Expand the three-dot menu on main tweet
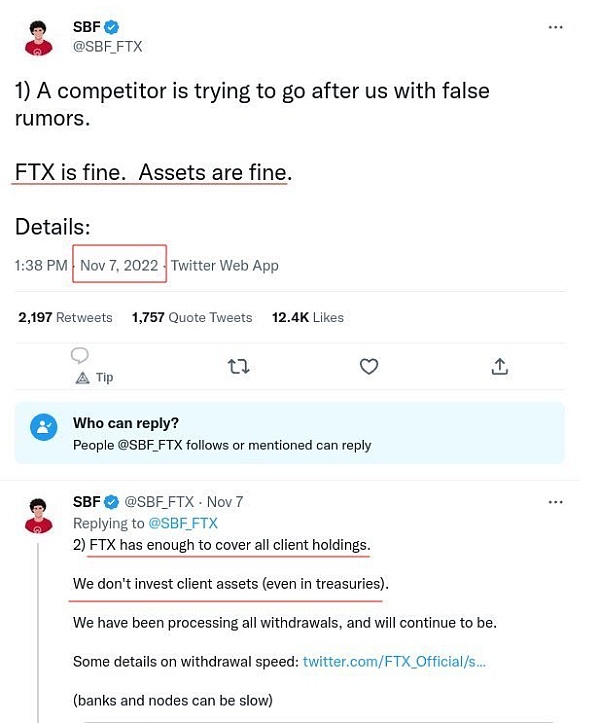The width and height of the screenshot is (600, 723). [x=556, y=27]
